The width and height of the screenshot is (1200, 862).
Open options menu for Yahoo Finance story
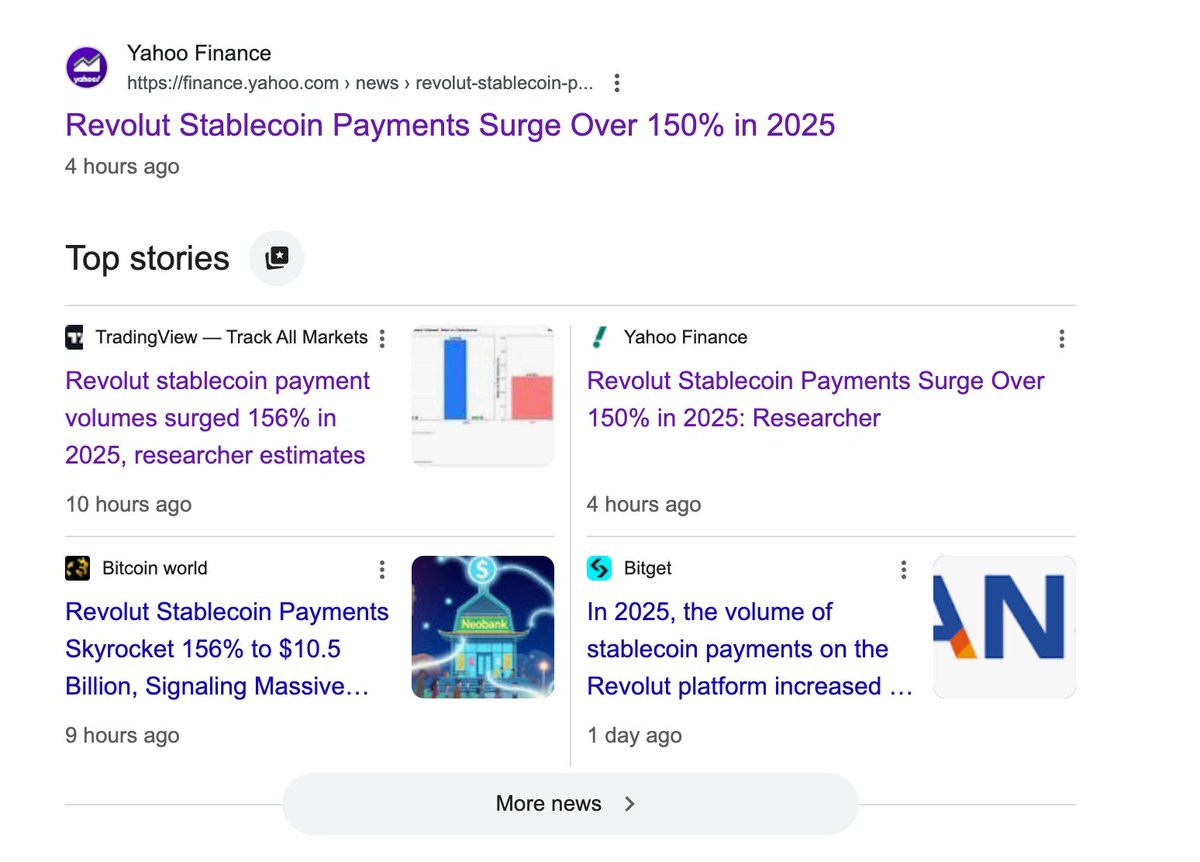coord(1061,339)
